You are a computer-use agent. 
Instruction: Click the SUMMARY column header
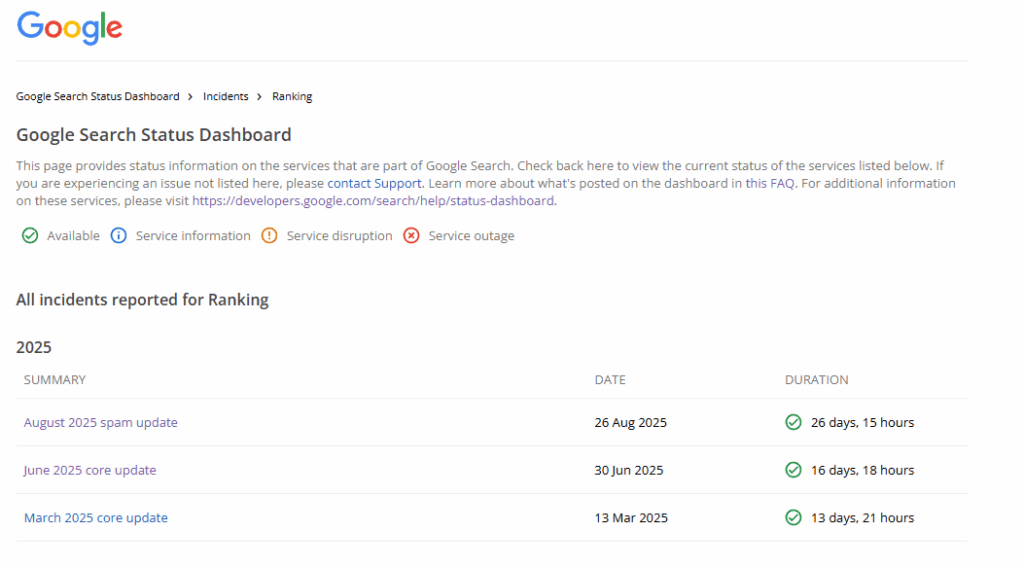click(x=55, y=380)
